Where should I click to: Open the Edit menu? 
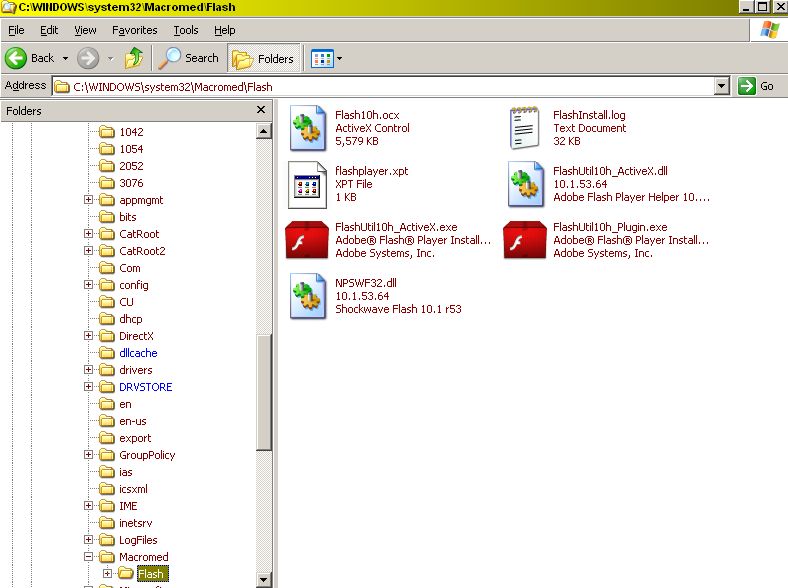tap(49, 30)
